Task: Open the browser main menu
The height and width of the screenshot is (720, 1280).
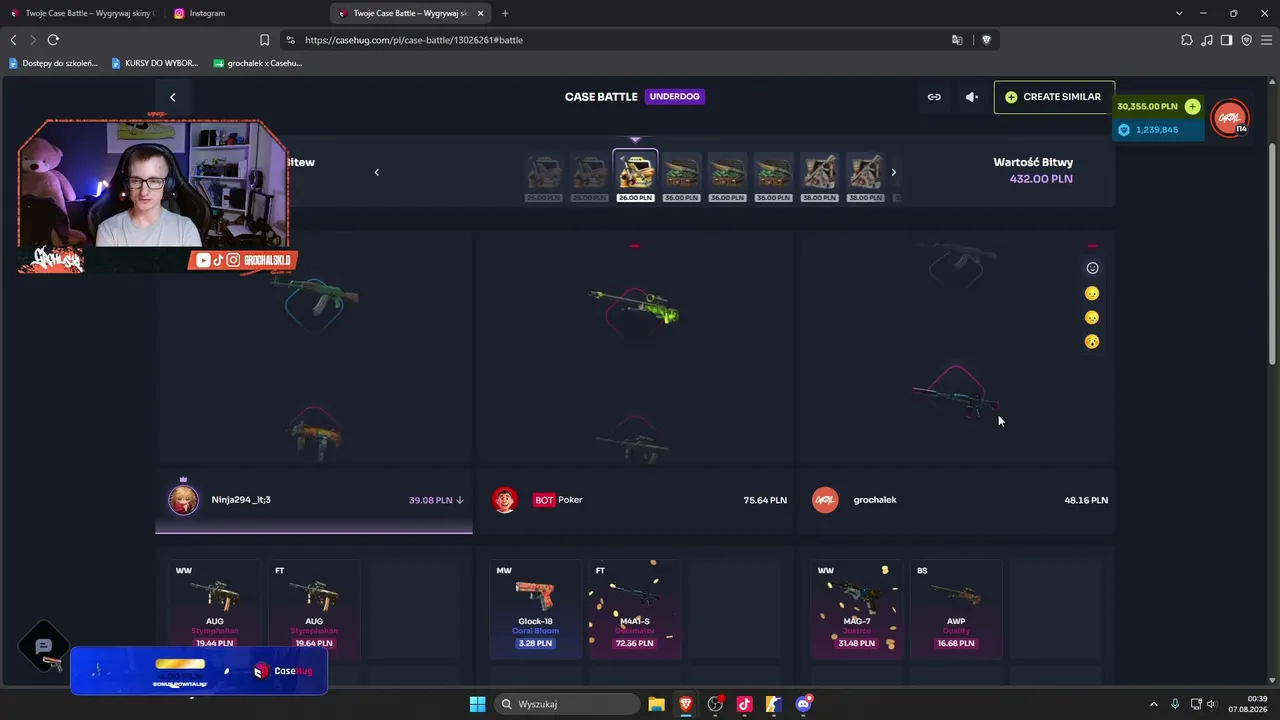Action: (1266, 40)
